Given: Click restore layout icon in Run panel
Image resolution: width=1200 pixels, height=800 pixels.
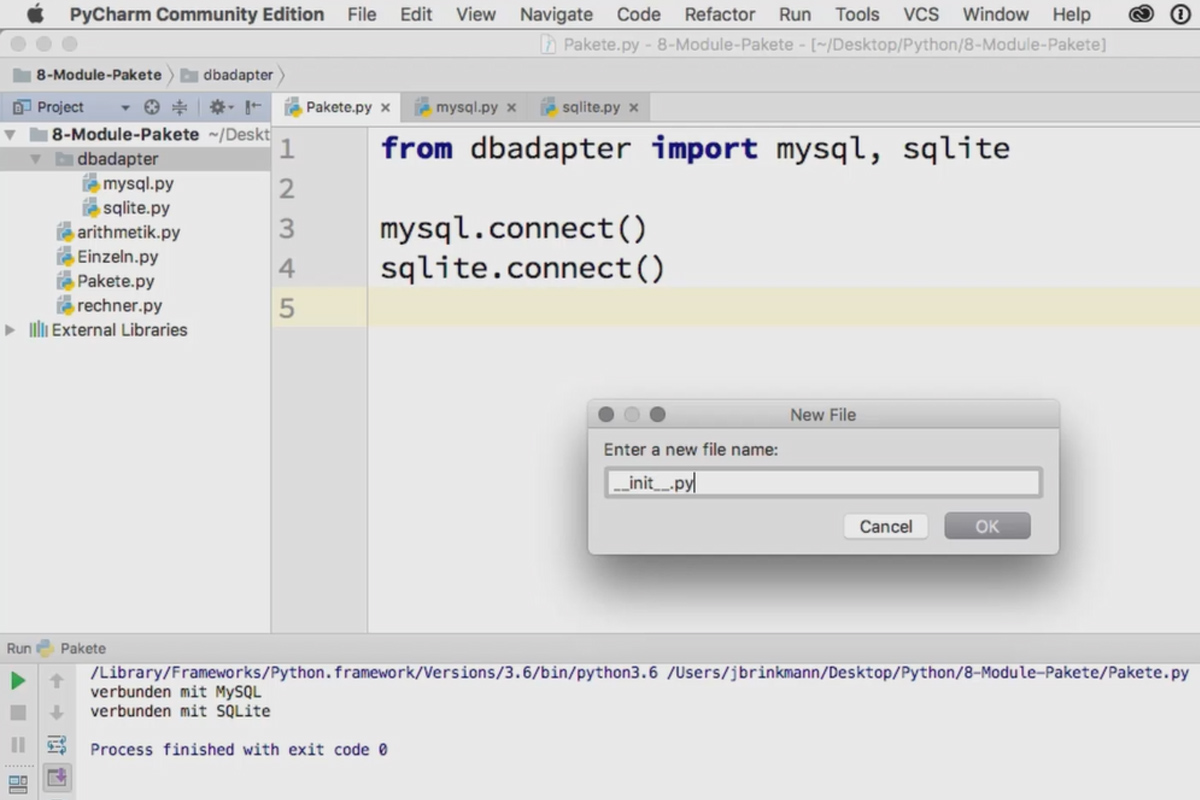Looking at the screenshot, I should click(x=18, y=785).
